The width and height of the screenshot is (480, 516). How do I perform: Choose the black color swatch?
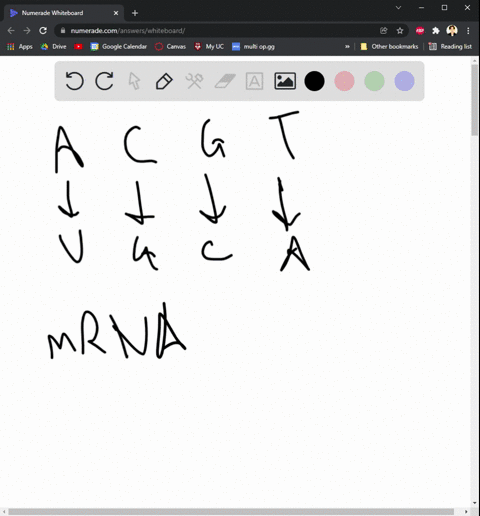pyautogui.click(x=314, y=81)
